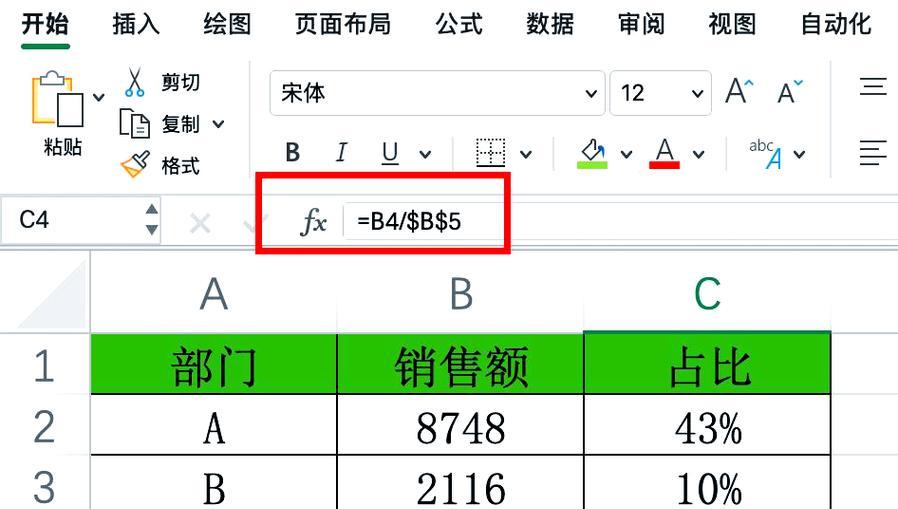Click the 格式 format painter brush
Screen dimensions: 898x509
[136, 165]
